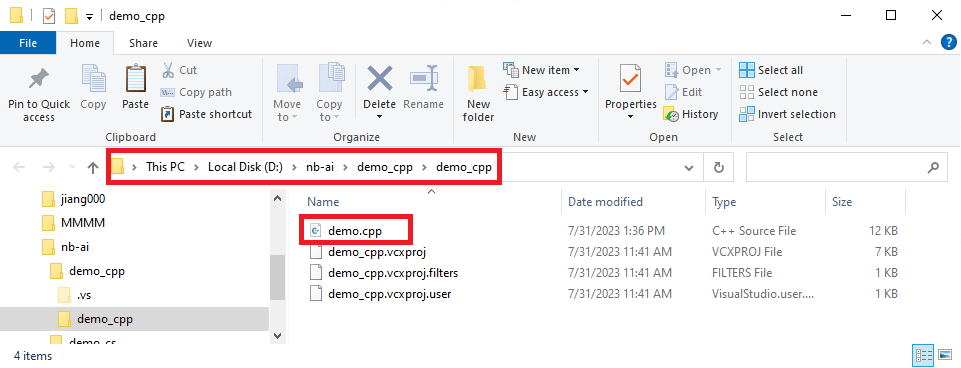Switch to the View ribbon tab
The height and width of the screenshot is (368, 961).
199,43
